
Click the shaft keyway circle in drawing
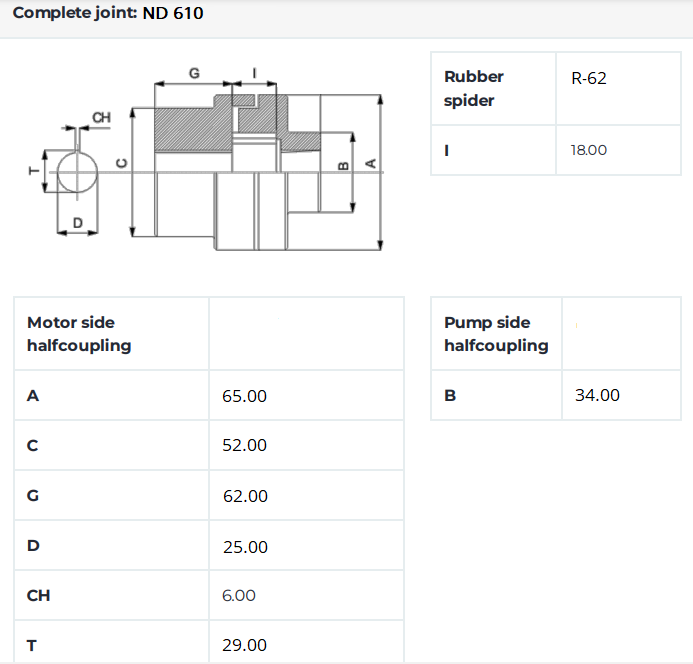coord(77,172)
